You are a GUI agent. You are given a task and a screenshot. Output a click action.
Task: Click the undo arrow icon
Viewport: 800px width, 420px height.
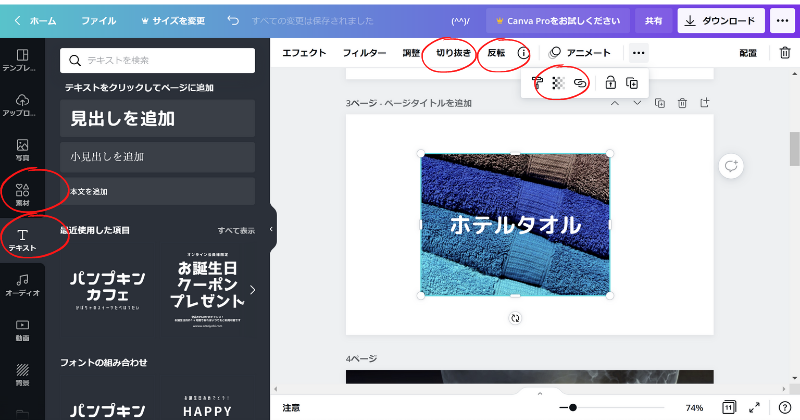point(233,20)
